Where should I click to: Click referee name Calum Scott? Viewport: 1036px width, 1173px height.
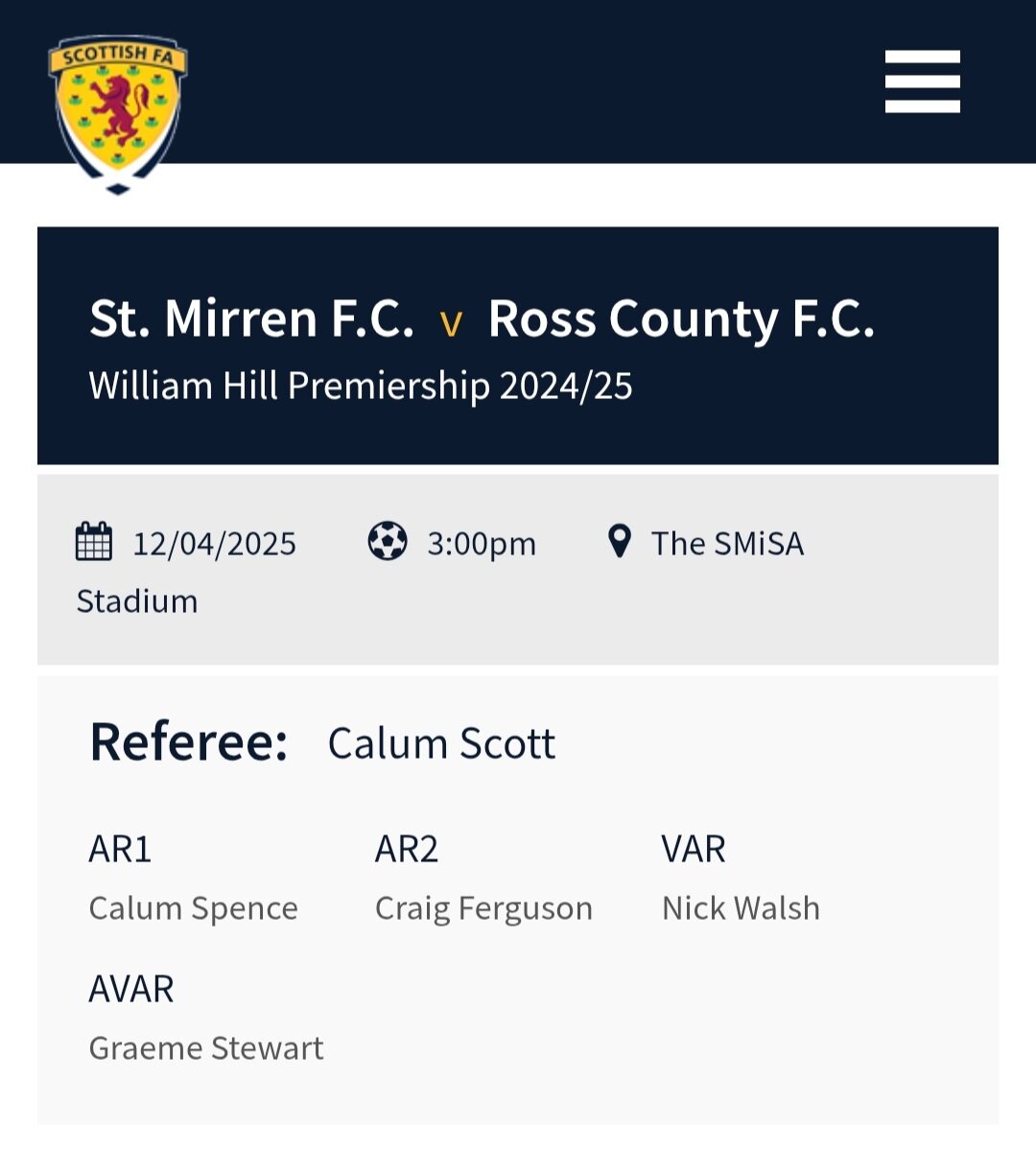click(441, 743)
